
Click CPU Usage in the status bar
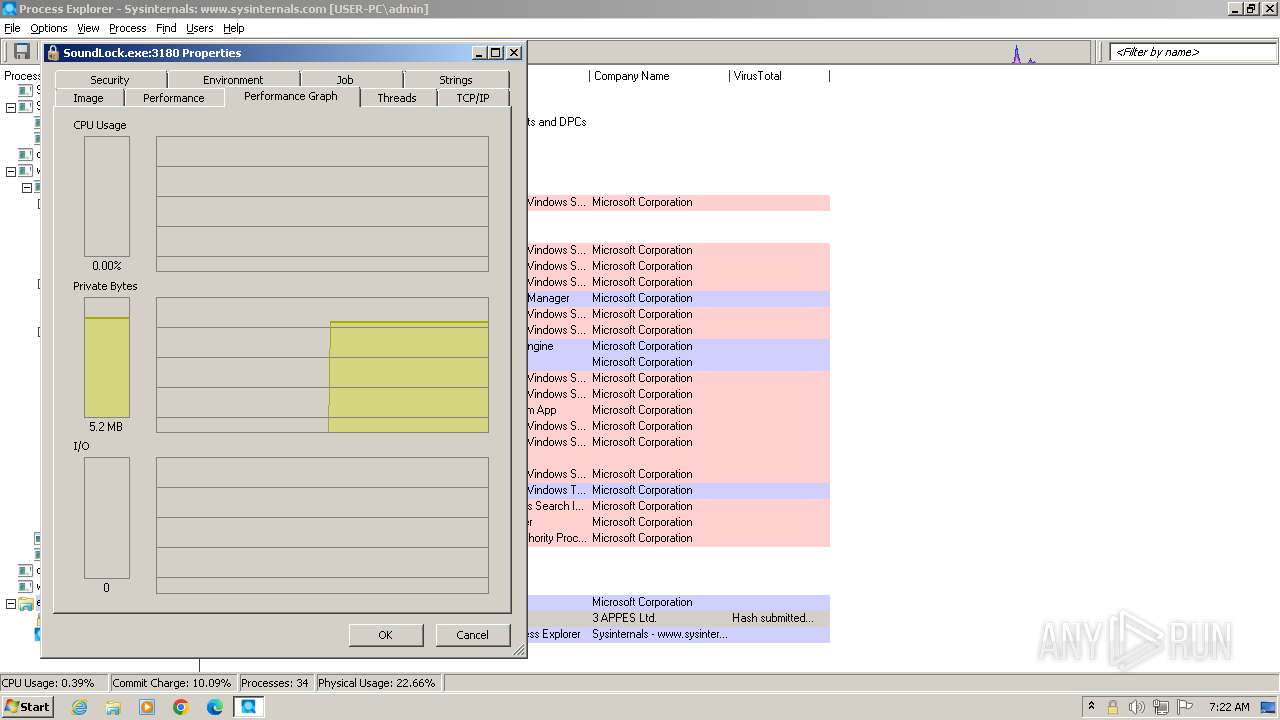pos(53,683)
